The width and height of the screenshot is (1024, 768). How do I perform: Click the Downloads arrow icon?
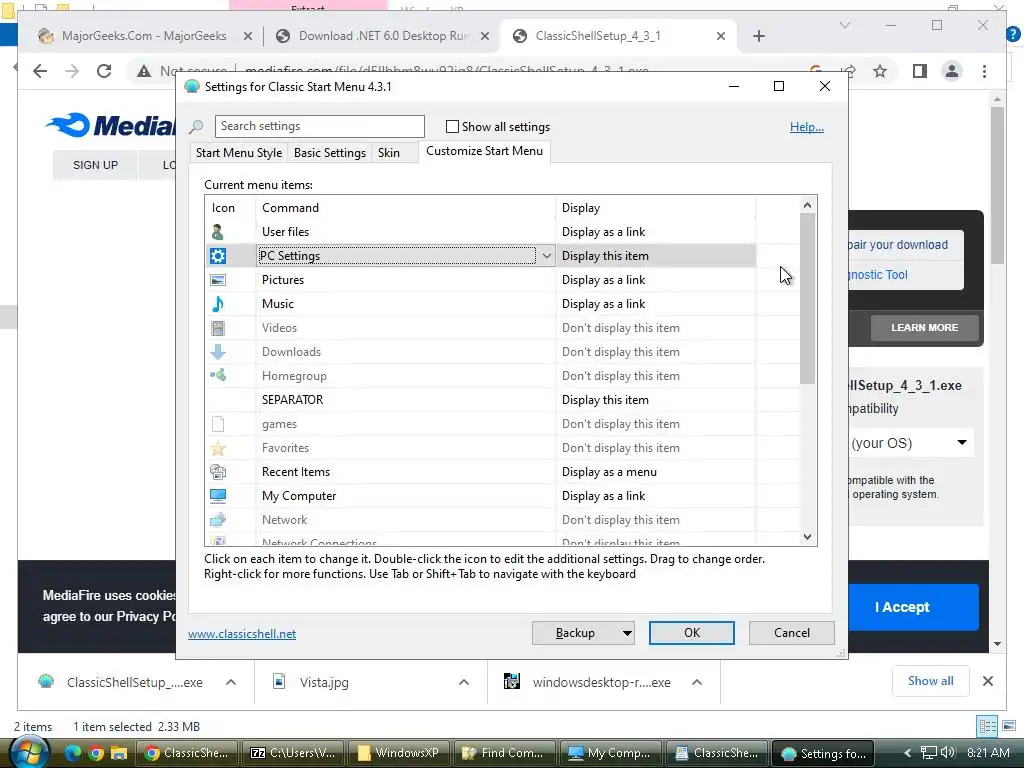[217, 352]
